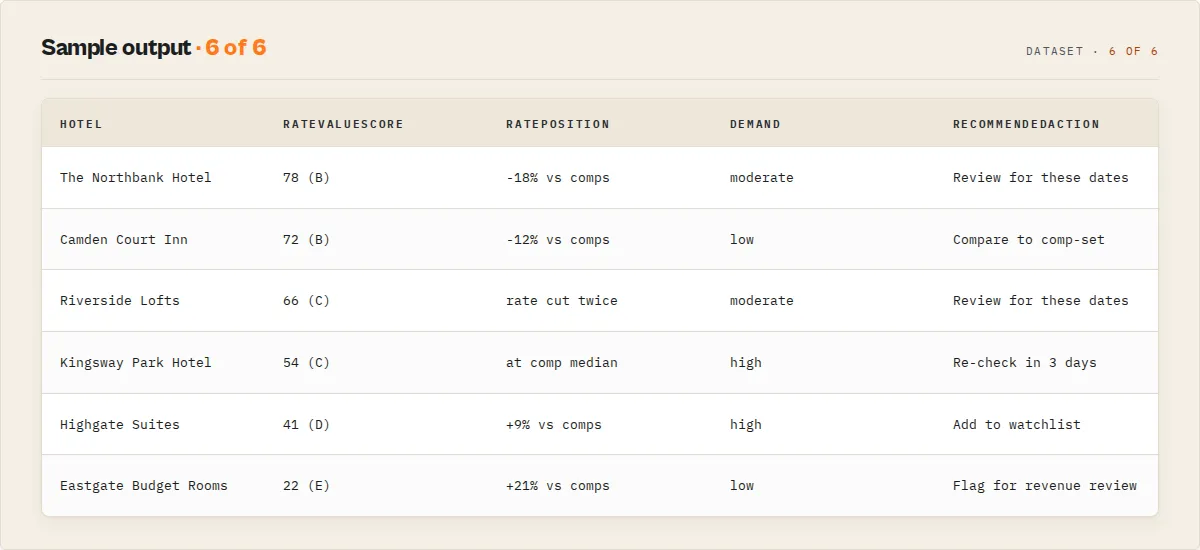Click the RATEVALUESCORE column header

[x=343, y=124]
